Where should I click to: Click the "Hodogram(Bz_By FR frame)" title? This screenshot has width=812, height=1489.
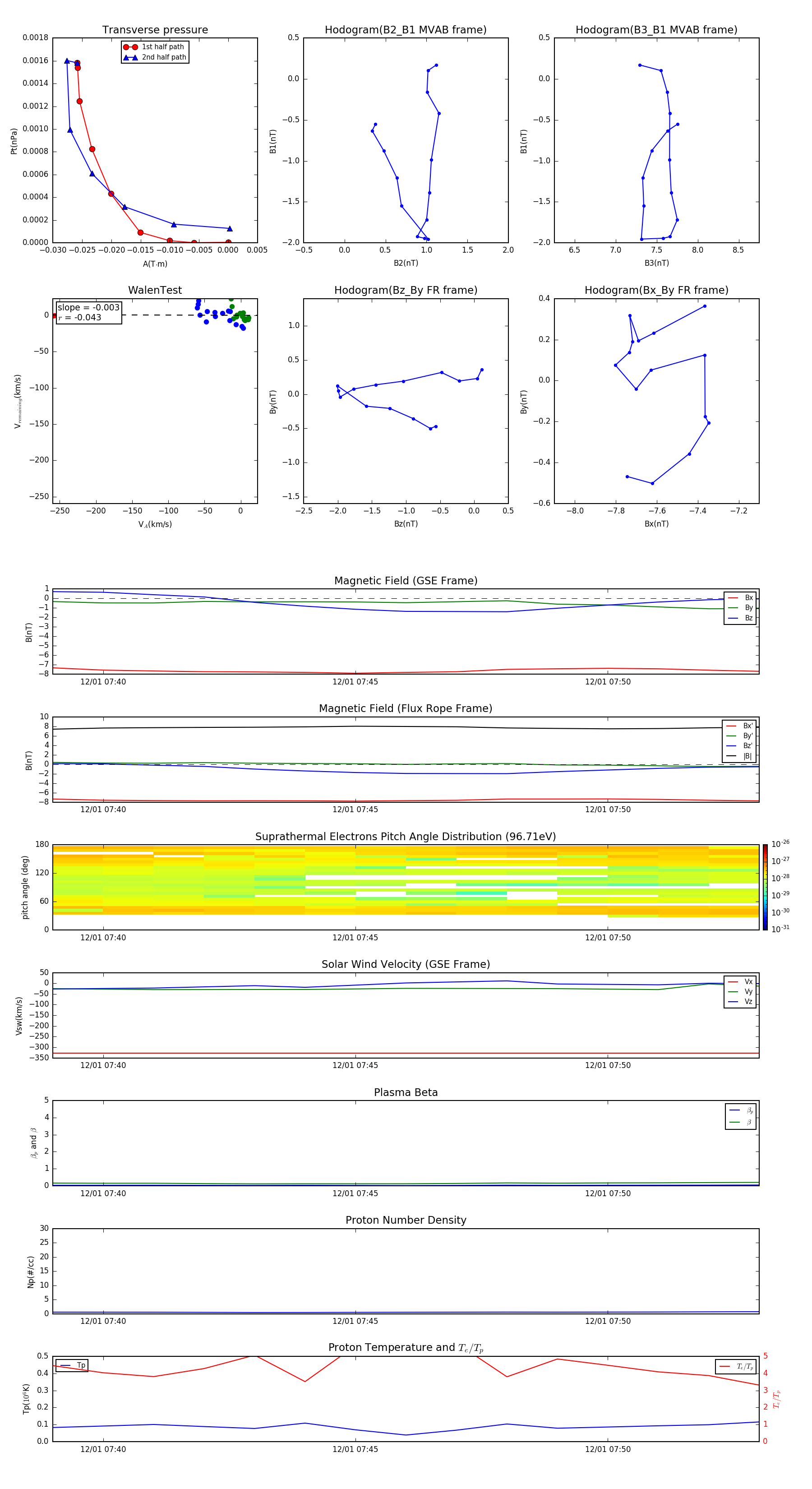[406, 290]
